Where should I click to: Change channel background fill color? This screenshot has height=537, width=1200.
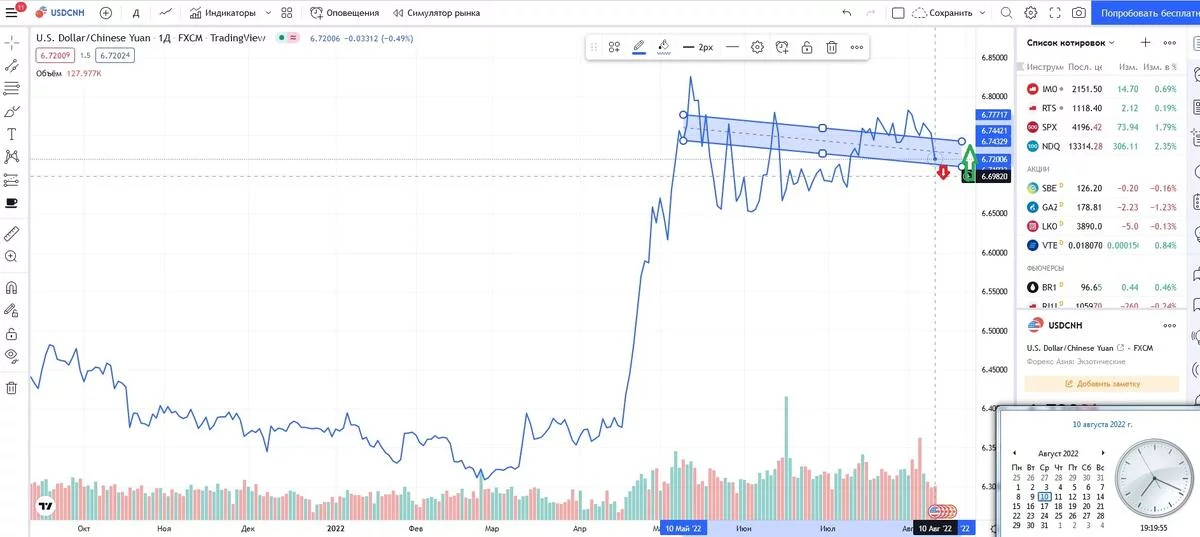point(664,47)
